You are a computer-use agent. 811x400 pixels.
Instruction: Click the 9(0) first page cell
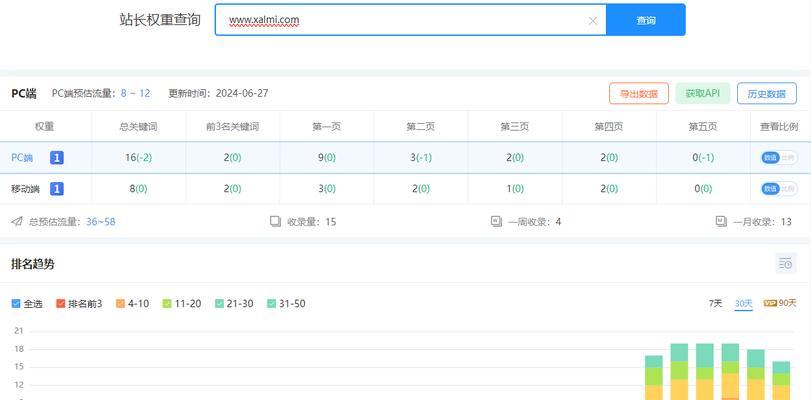tap(327, 158)
